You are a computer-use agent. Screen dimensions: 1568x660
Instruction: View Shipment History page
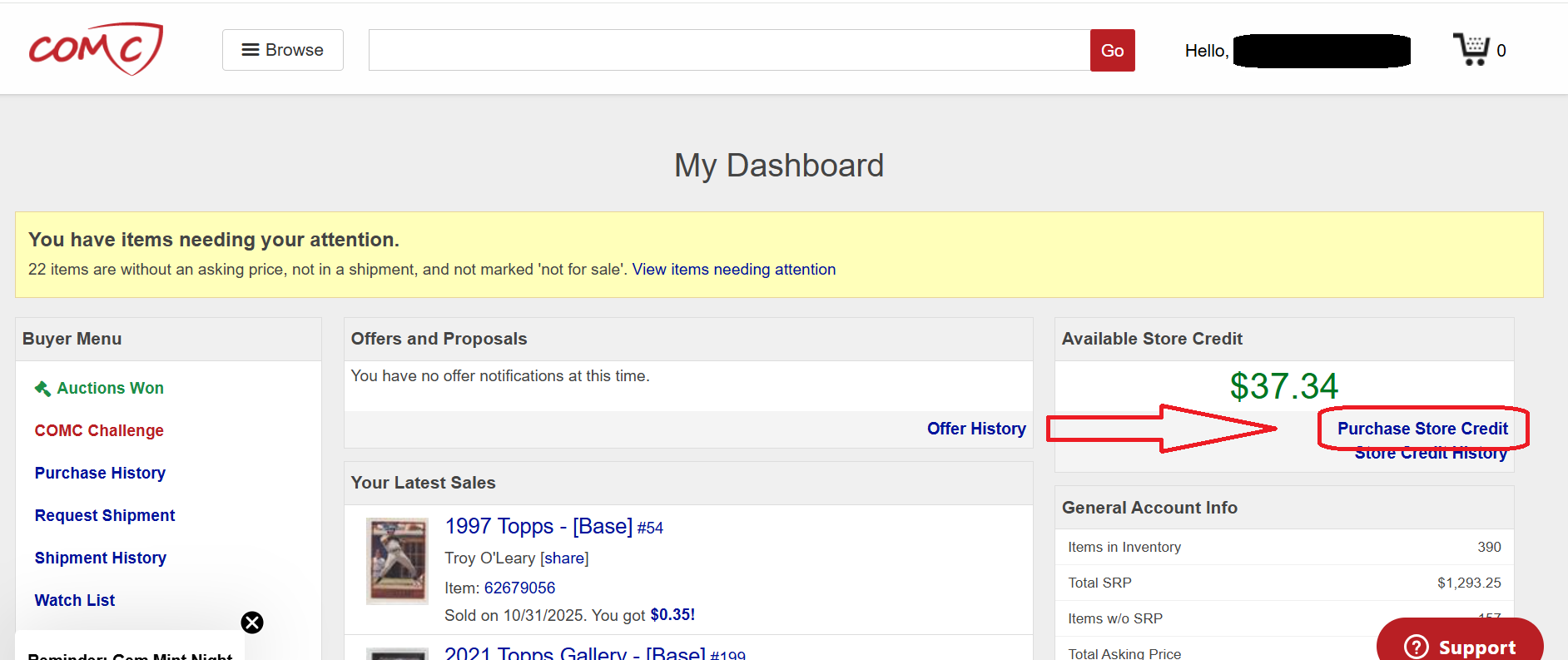[x=101, y=558]
